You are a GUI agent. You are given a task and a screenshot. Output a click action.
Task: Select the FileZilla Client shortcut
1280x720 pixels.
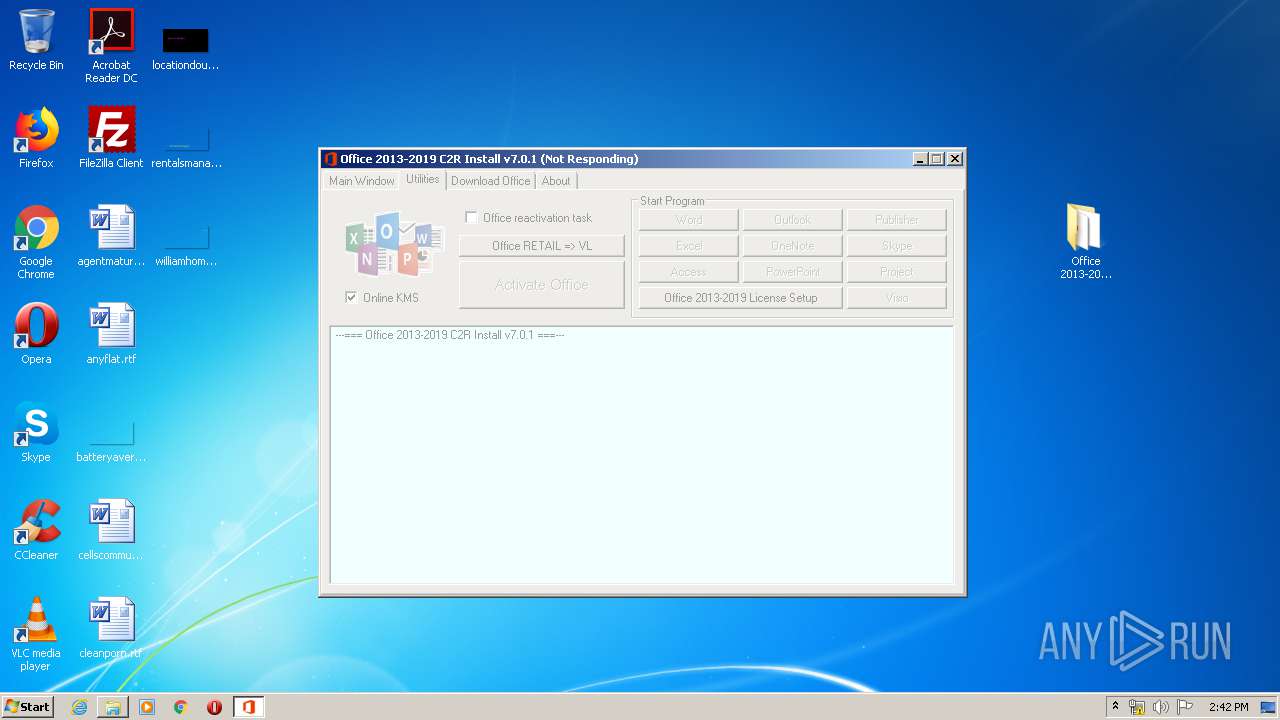pyautogui.click(x=111, y=138)
